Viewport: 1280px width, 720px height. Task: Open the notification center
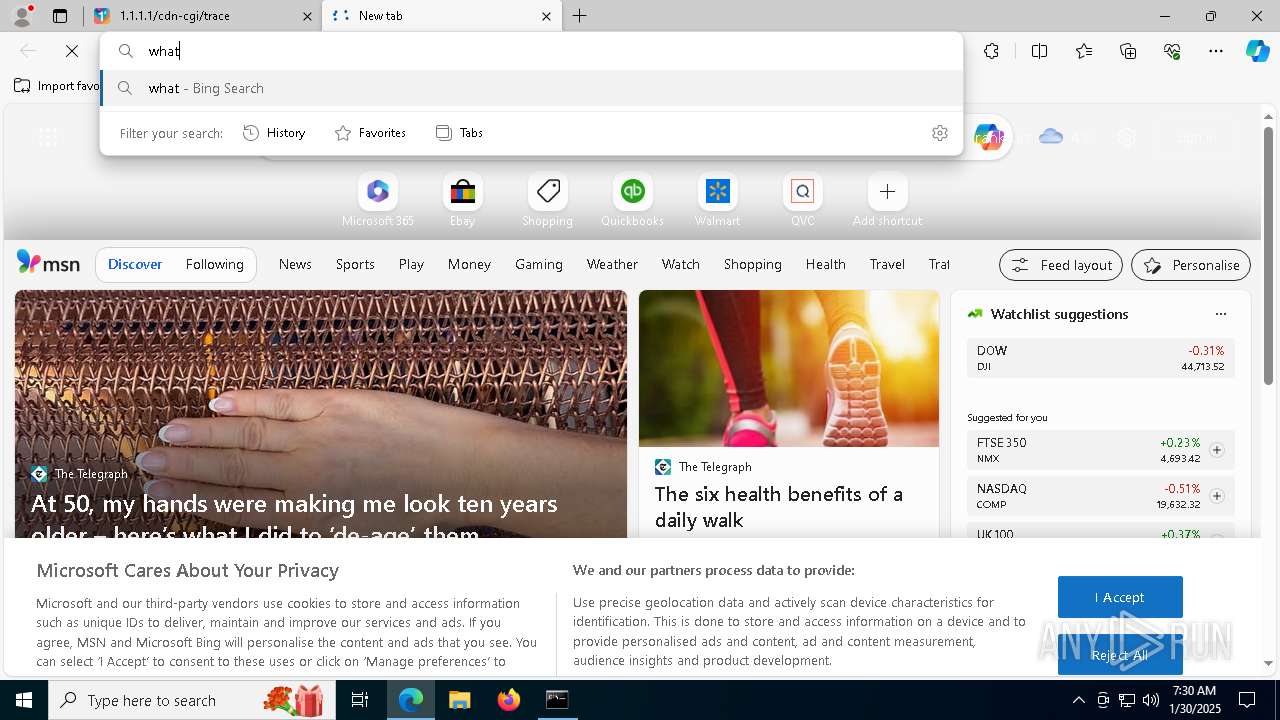point(1247,700)
